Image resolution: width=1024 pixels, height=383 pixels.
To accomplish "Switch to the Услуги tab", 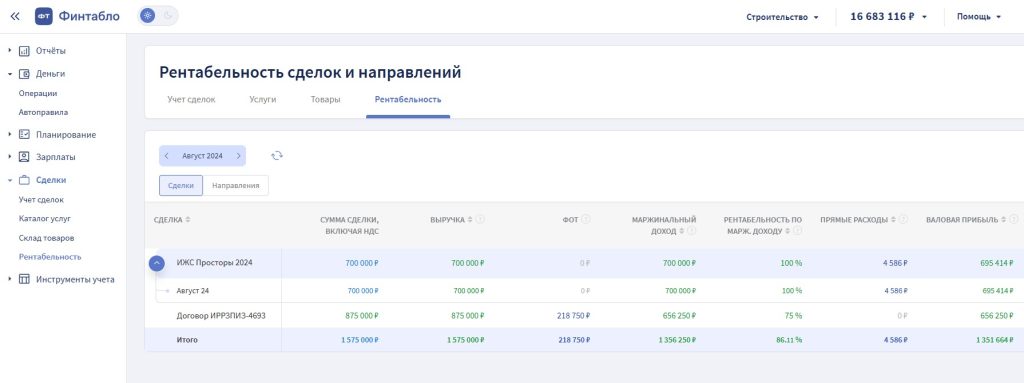I will pos(263,100).
